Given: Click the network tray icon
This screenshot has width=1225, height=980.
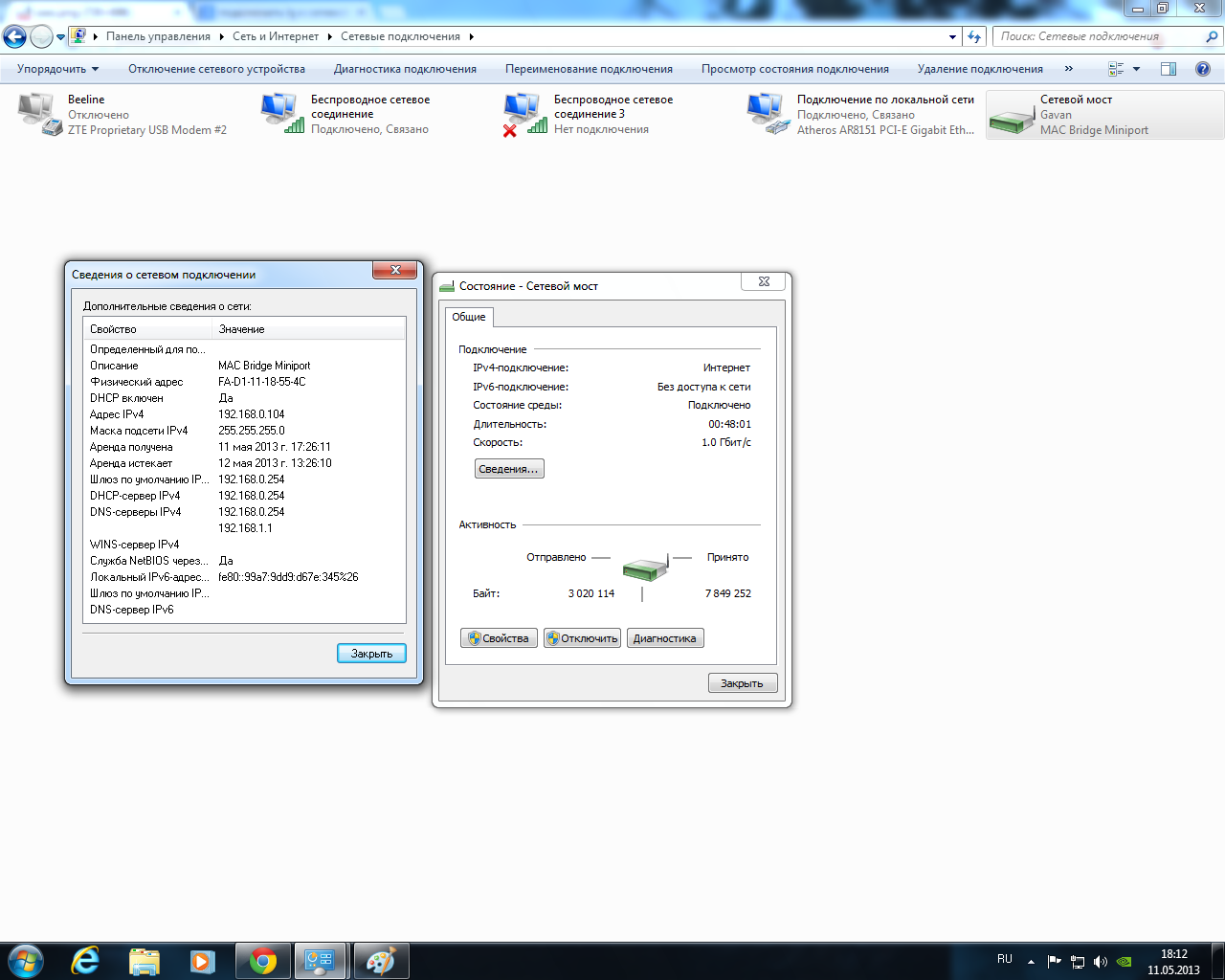Looking at the screenshot, I should coord(1078,961).
